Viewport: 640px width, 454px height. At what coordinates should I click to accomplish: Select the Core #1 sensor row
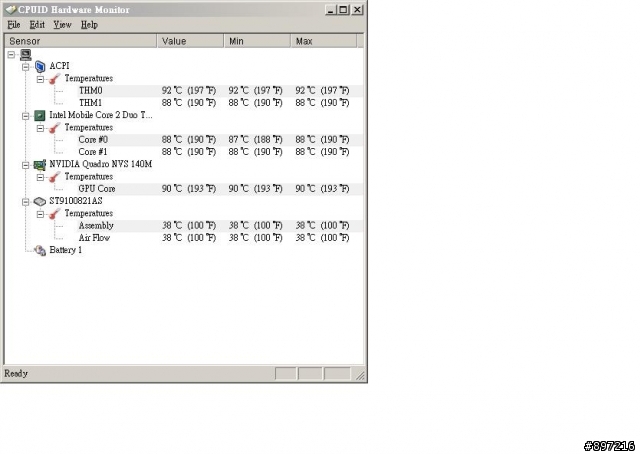click(x=220, y=152)
